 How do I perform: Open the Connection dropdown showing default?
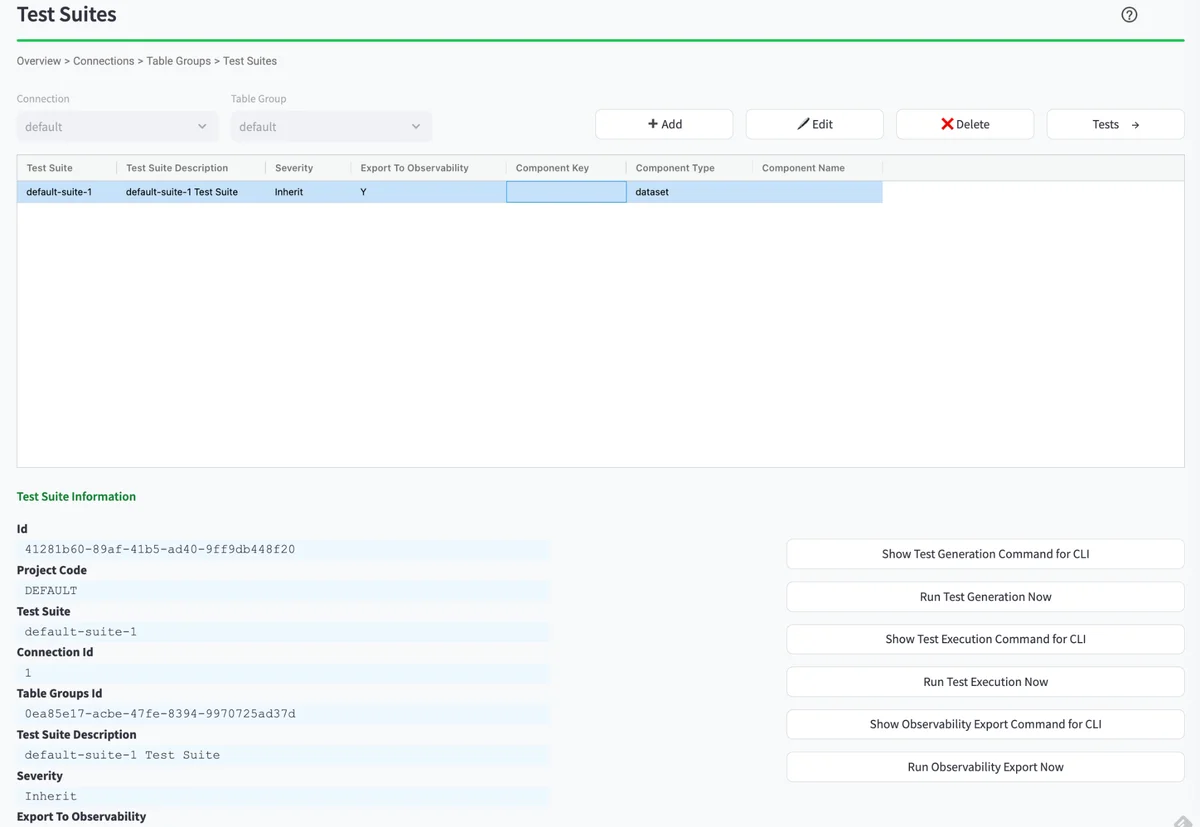pyautogui.click(x=116, y=126)
